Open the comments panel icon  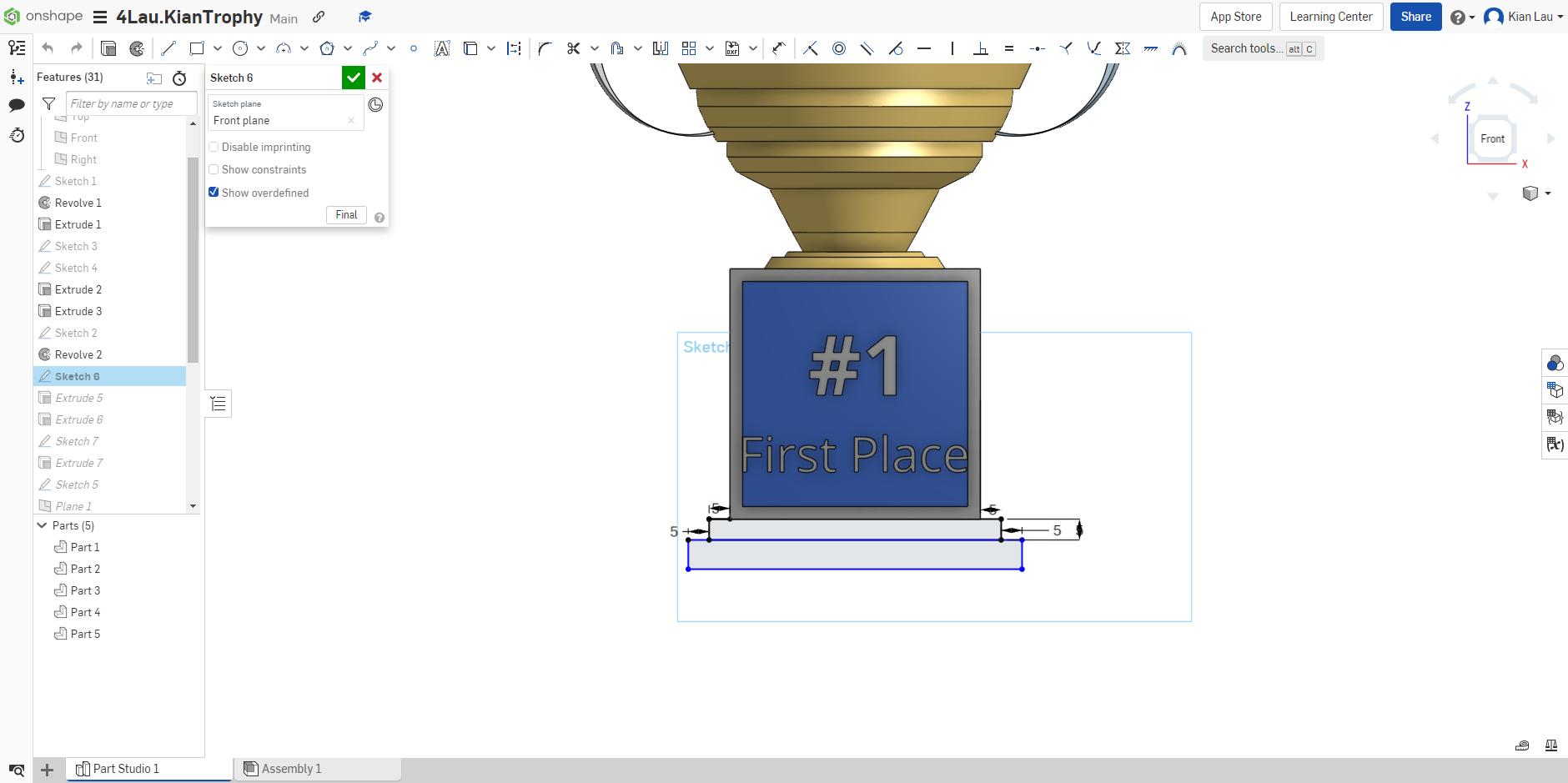click(x=17, y=105)
